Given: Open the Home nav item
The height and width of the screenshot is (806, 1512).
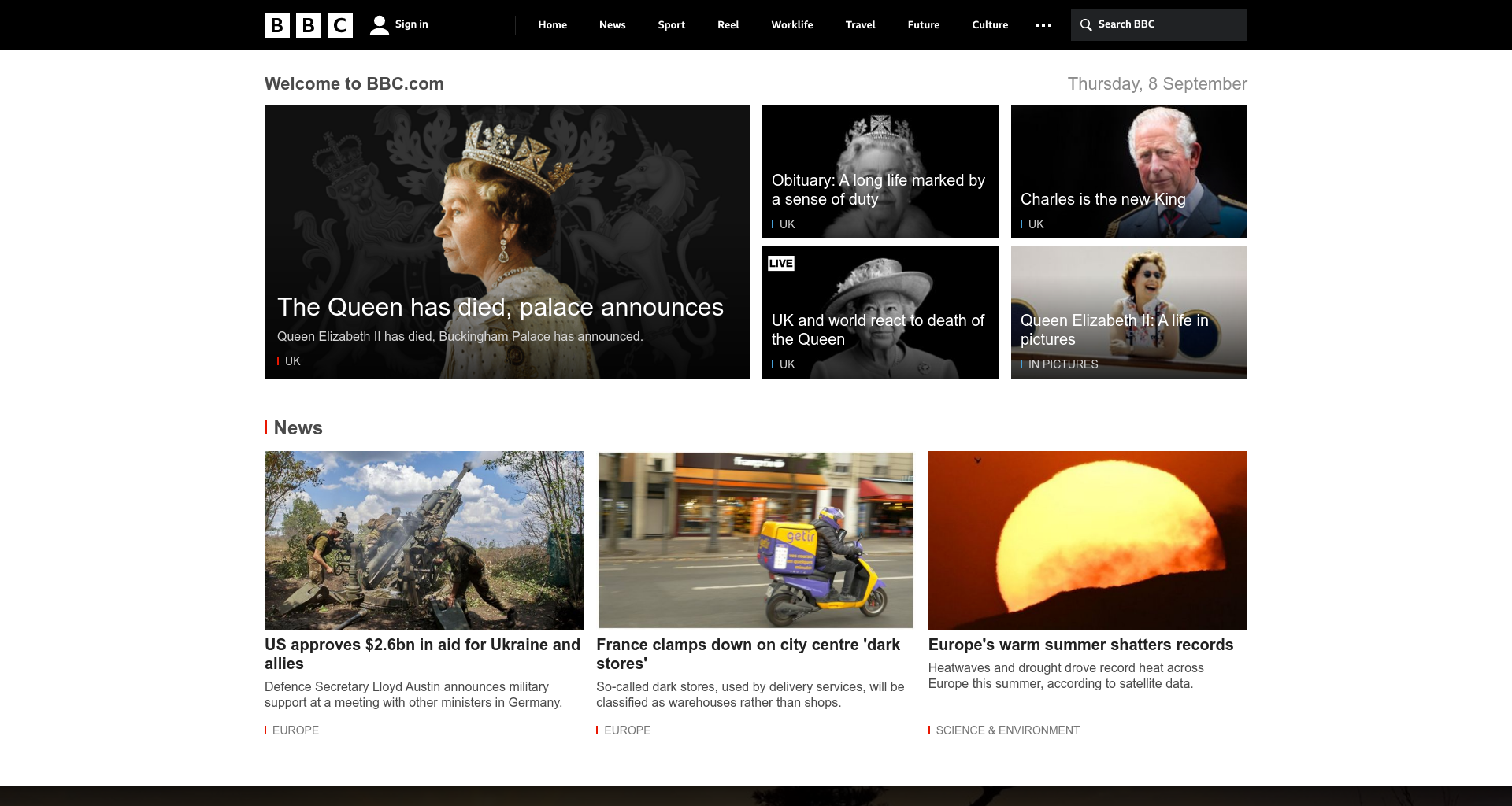Looking at the screenshot, I should [x=552, y=25].
